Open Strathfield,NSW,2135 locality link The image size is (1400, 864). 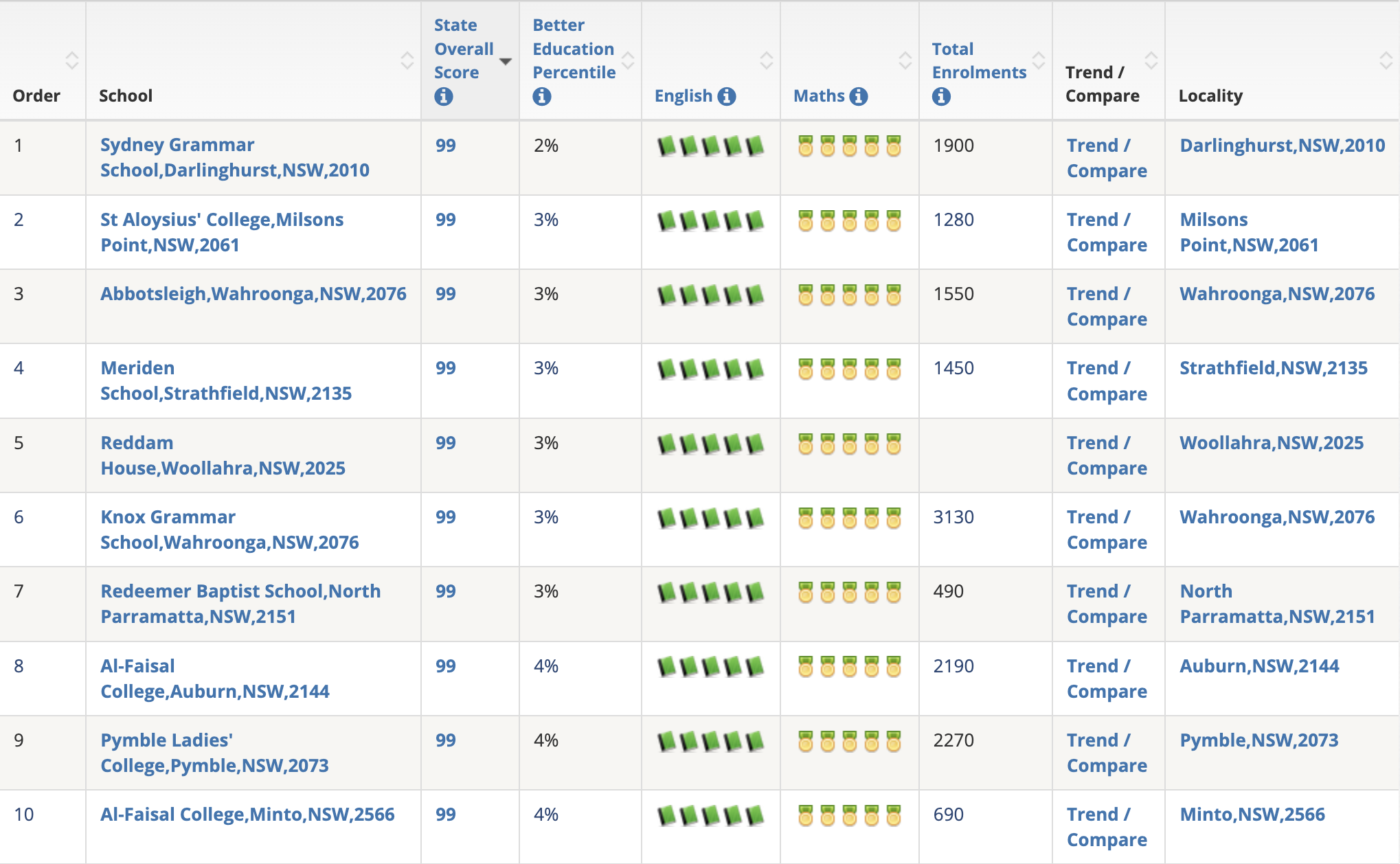pos(1274,368)
